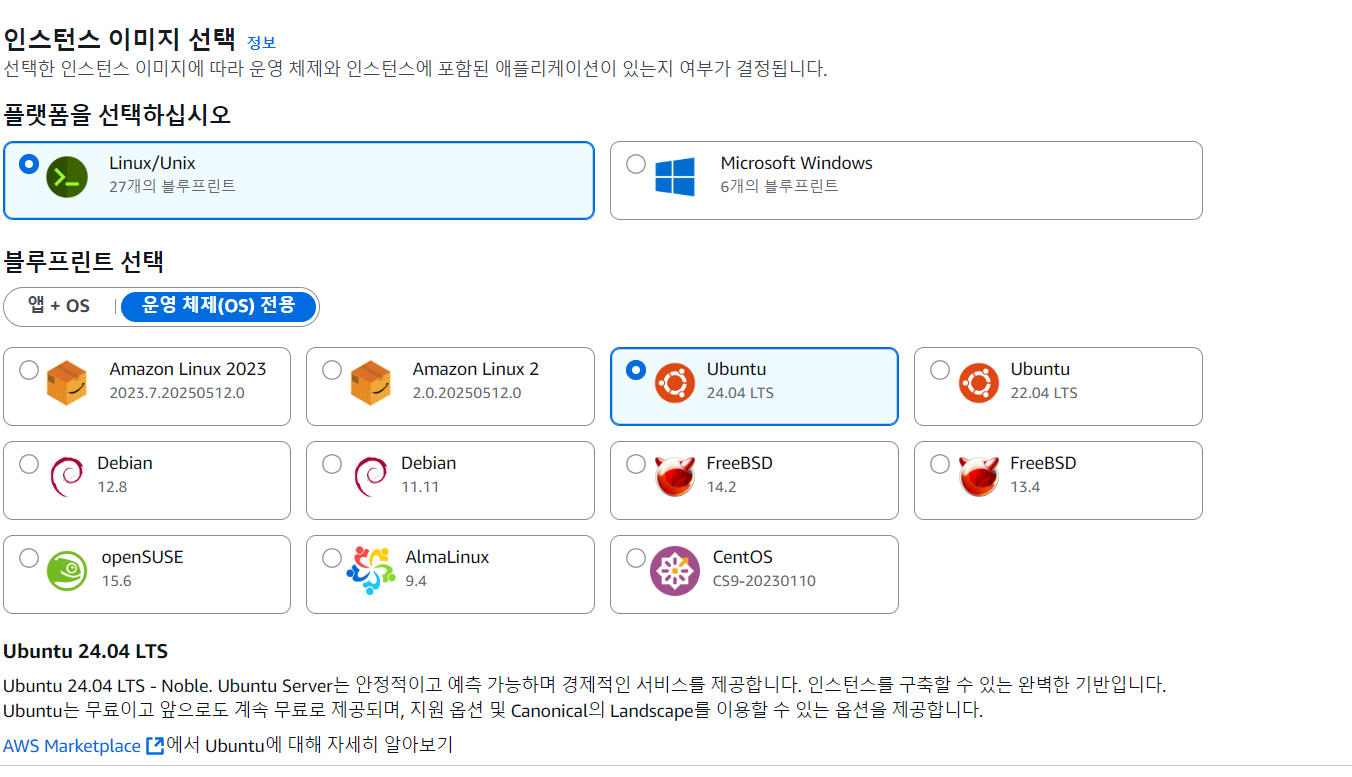Click the "22.04 LTS" version under Ubuntu
The image size is (1352, 777).
1044,393
